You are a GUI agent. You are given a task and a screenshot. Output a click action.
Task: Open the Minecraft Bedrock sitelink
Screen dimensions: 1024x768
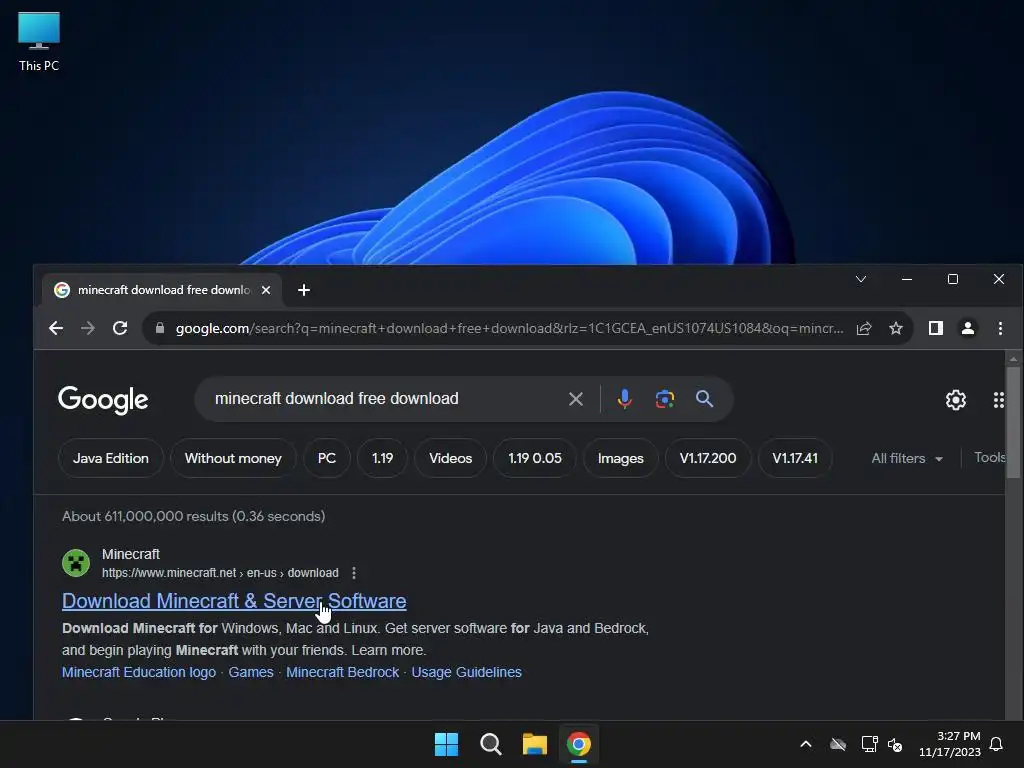(342, 673)
